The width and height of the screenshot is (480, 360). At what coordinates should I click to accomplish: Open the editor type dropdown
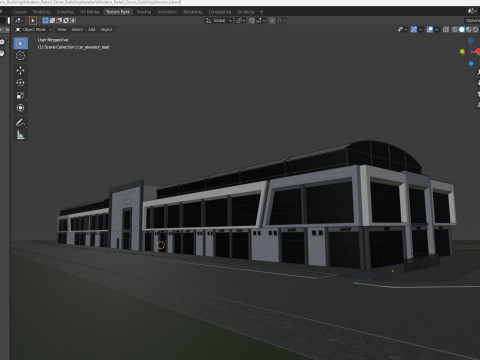[19, 21]
